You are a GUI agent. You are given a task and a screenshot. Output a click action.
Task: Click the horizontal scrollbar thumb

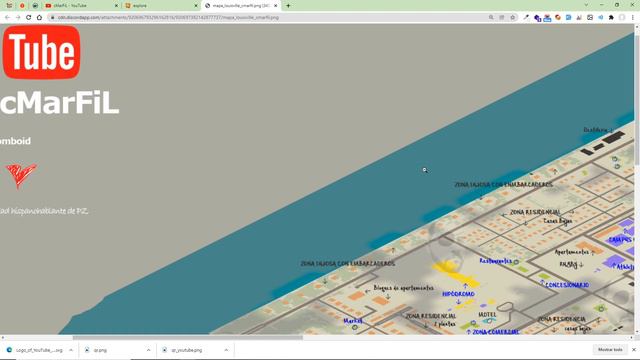(x=188, y=338)
